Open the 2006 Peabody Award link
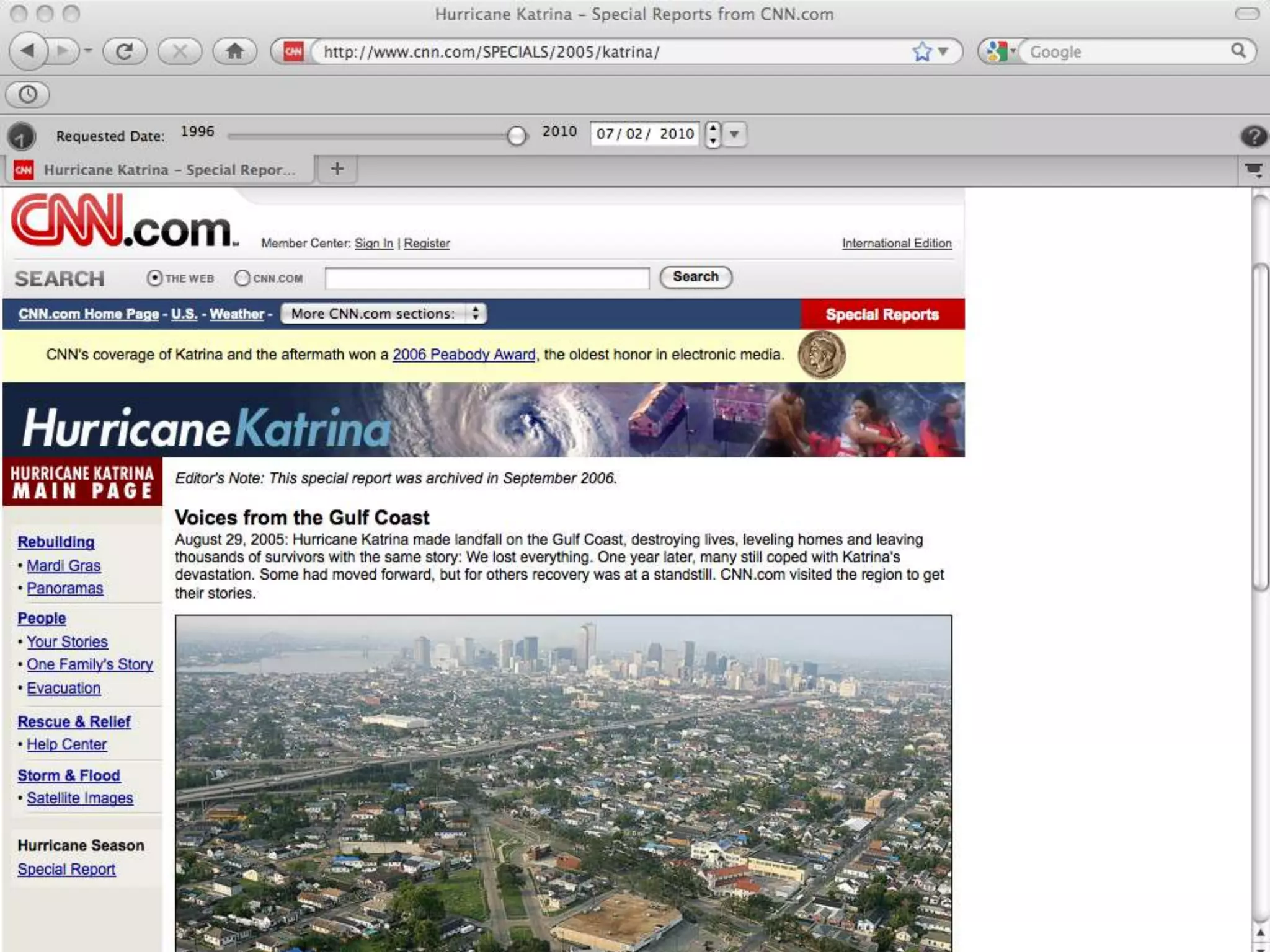 [x=463, y=355]
